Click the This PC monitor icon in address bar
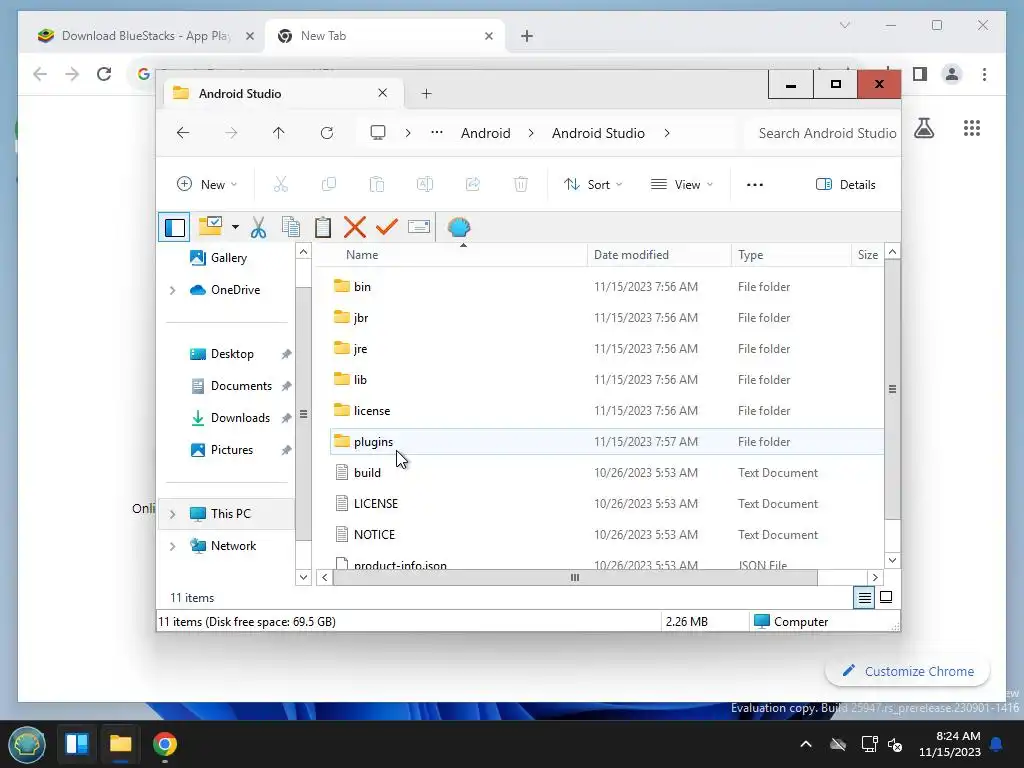This screenshot has height=768, width=1024. pos(378,133)
